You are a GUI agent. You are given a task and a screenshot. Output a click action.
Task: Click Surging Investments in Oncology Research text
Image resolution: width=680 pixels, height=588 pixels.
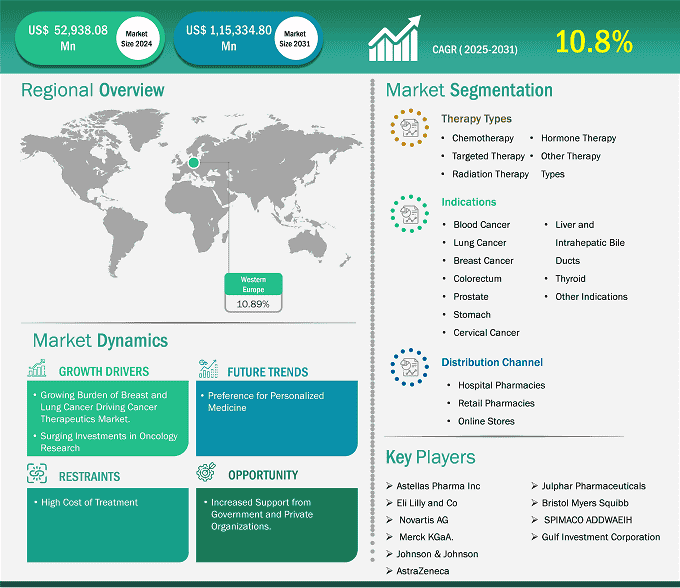(x=109, y=442)
